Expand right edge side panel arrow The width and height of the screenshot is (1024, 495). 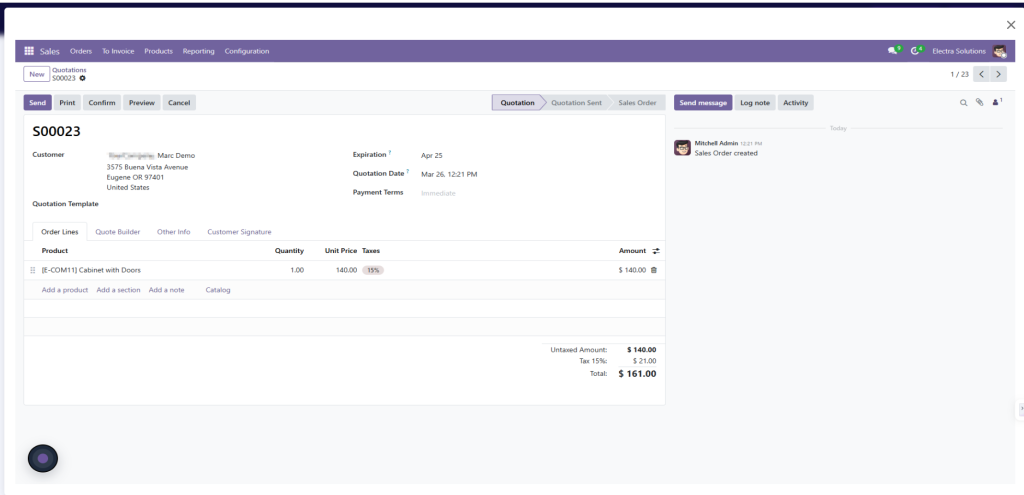click(x=1021, y=409)
